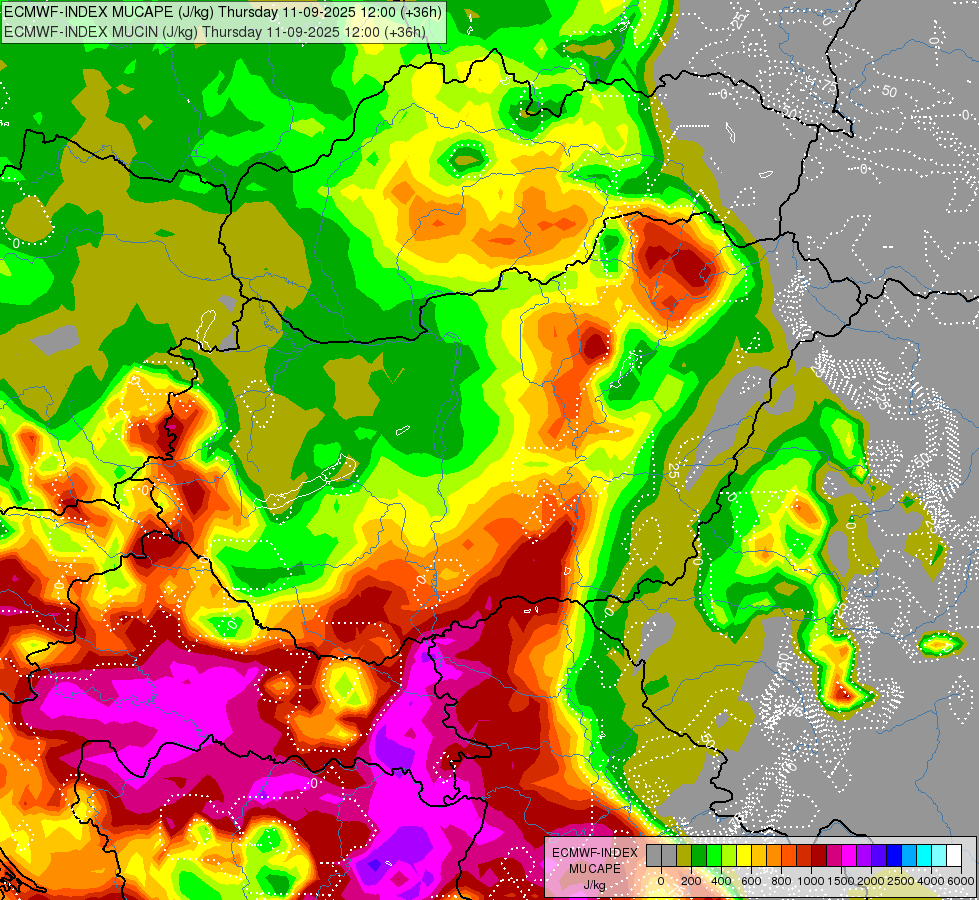The image size is (979, 900).
Task: Click the MUCIN header line at the top
Action: coord(215,31)
